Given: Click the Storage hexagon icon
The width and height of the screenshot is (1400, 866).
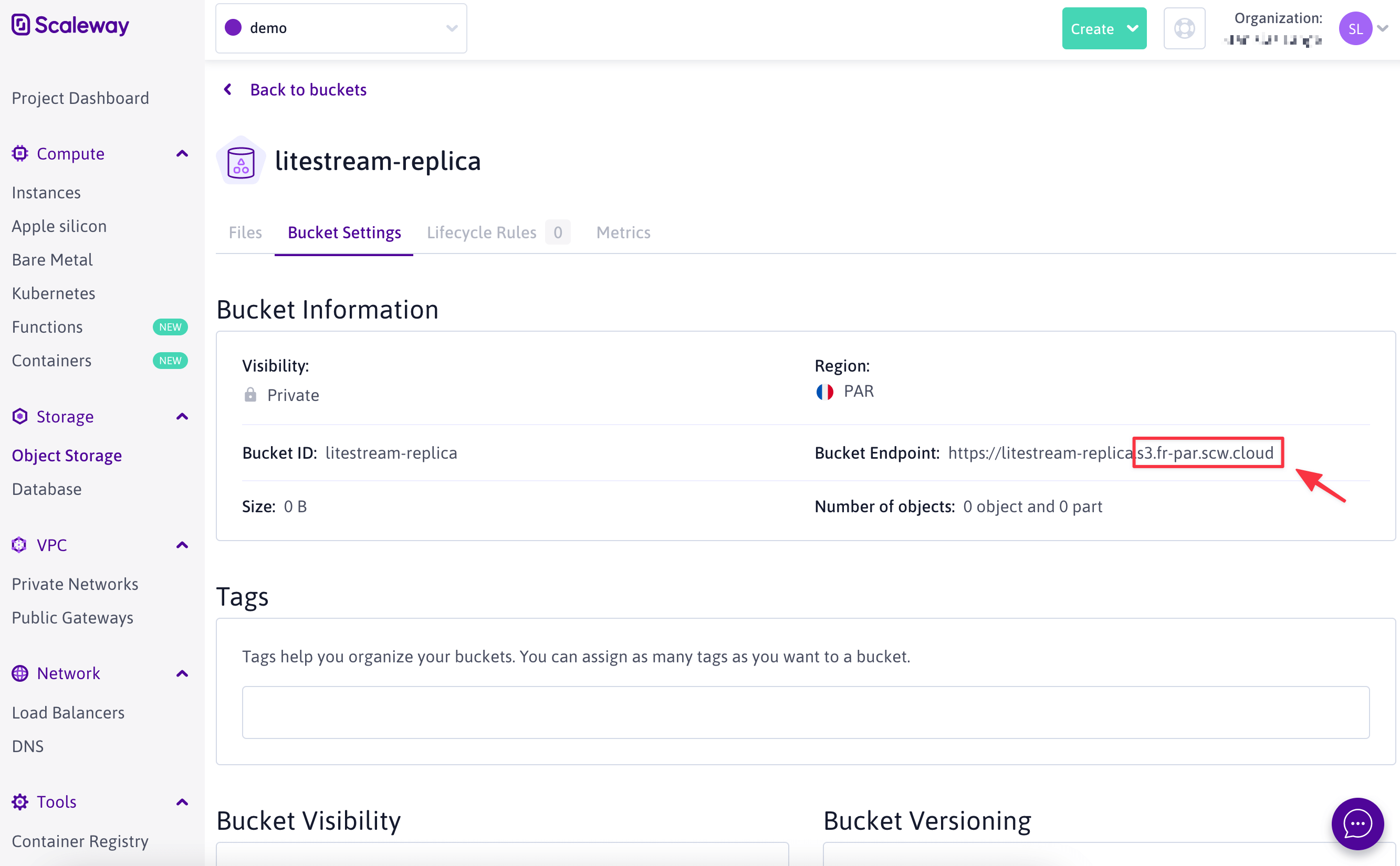Looking at the screenshot, I should [x=19, y=416].
